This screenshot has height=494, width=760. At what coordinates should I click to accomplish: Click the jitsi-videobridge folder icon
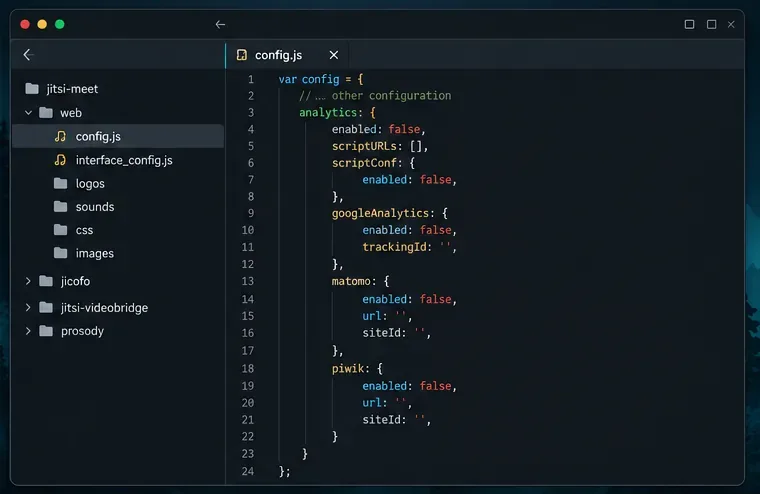click(46, 307)
